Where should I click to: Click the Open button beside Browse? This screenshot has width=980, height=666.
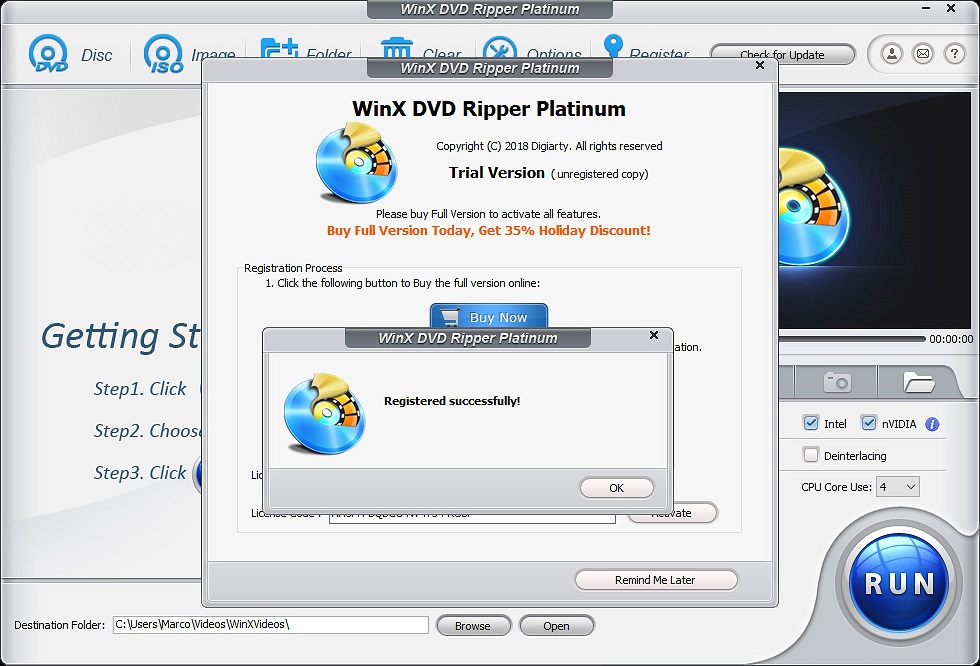(556, 625)
